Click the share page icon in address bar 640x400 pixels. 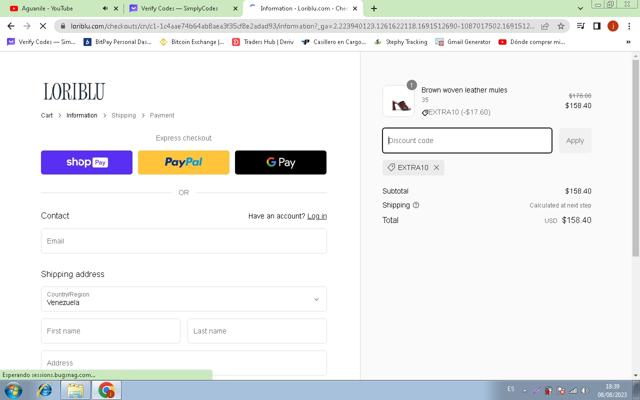coord(545,26)
